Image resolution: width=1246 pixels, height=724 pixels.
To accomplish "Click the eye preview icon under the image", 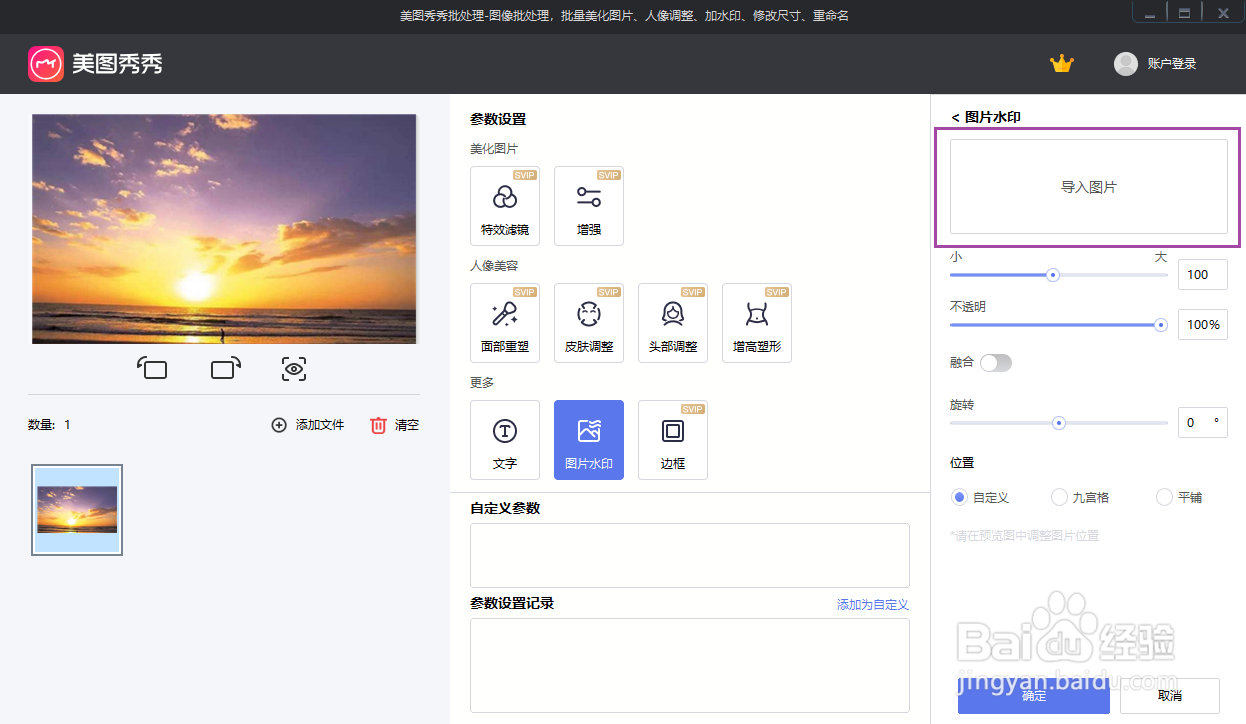I will [293, 369].
